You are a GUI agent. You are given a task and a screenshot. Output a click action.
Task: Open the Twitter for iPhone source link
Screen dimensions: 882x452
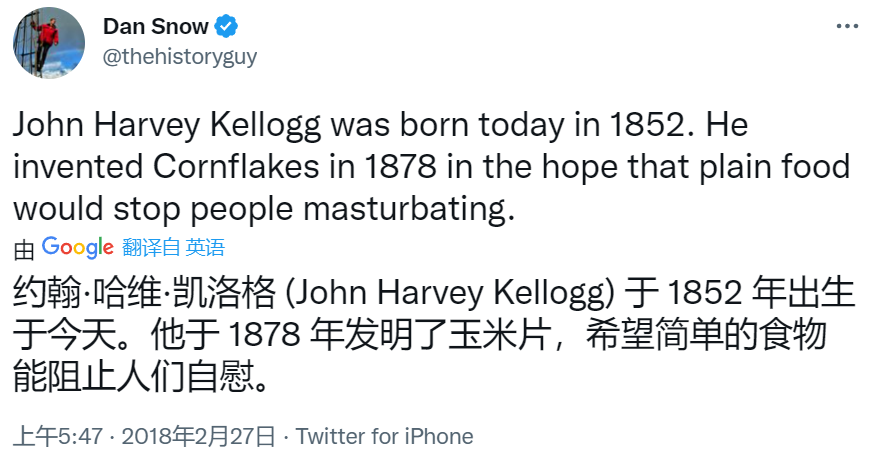click(x=385, y=436)
